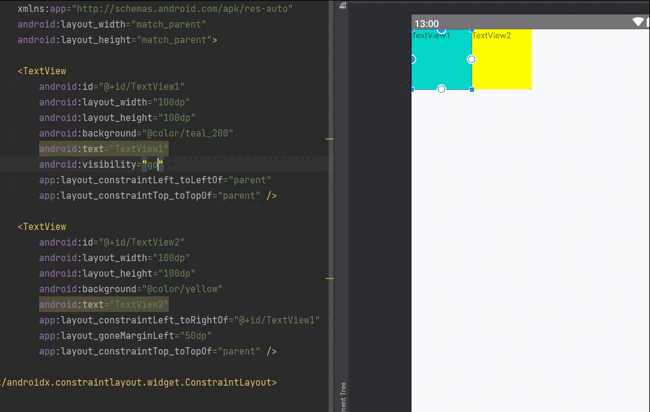This screenshot has width=650, height=412.
Task: Click android:background="@color/yellow" line
Action: [131, 289]
